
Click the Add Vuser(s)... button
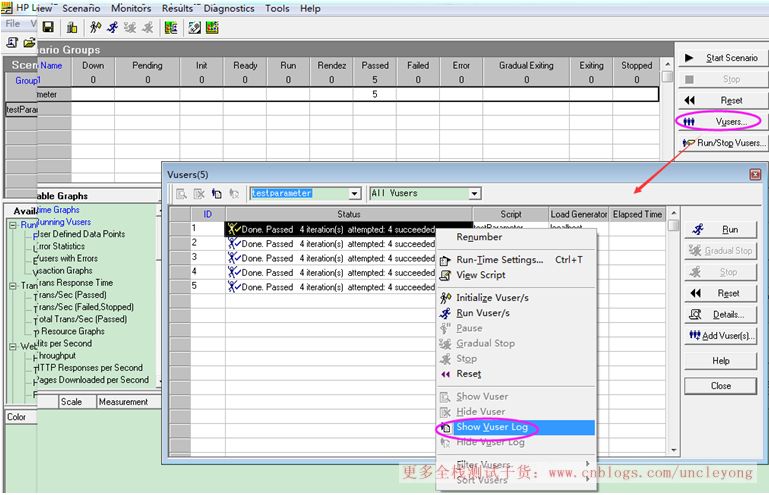coord(720,336)
